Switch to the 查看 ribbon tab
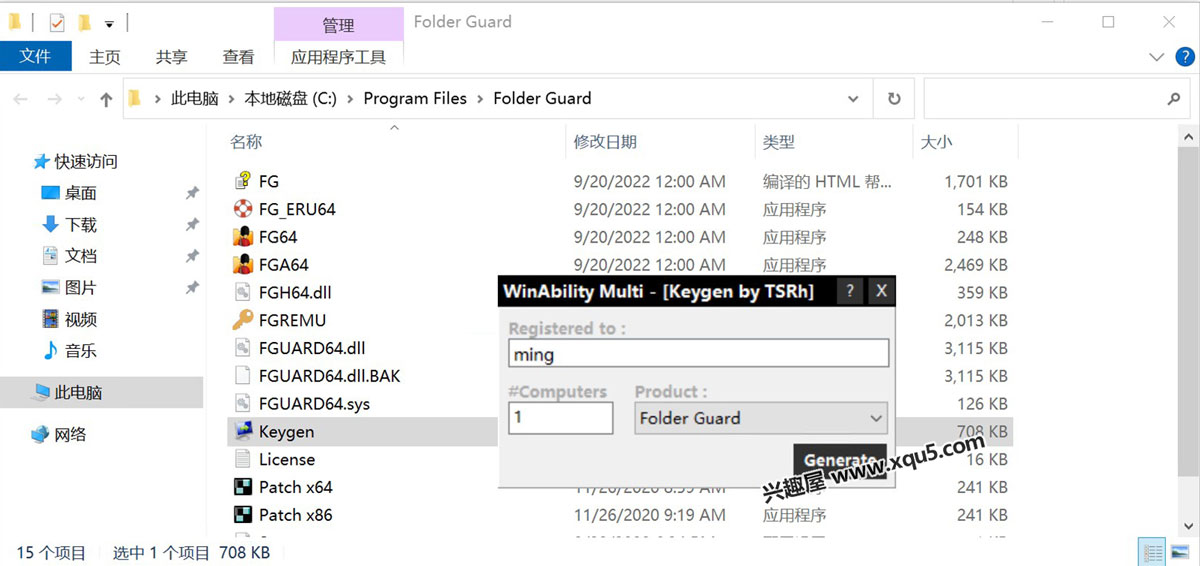 pos(238,57)
